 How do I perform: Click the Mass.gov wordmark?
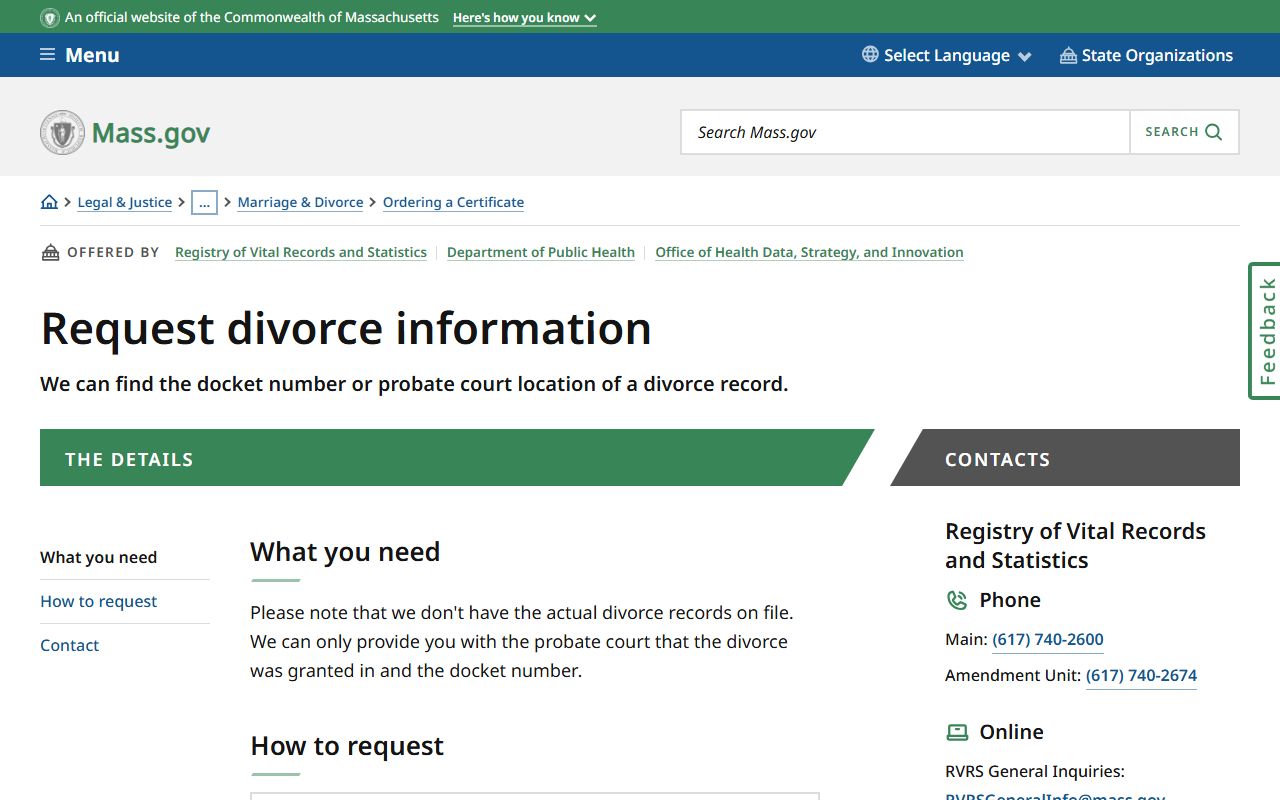151,133
